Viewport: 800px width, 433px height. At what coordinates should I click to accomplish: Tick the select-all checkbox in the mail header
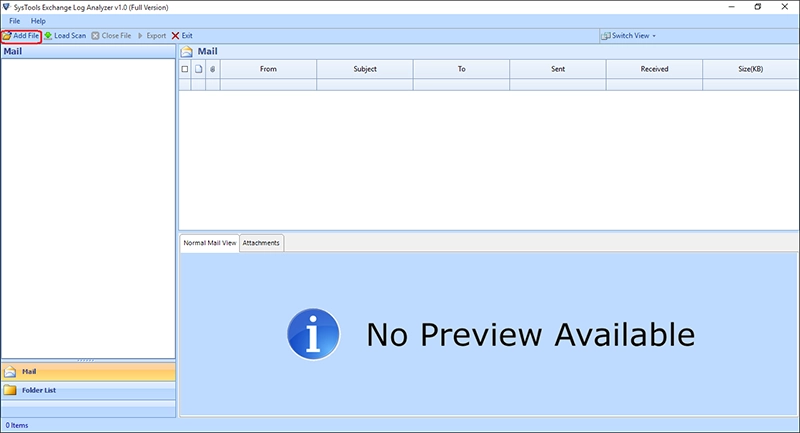(x=185, y=69)
